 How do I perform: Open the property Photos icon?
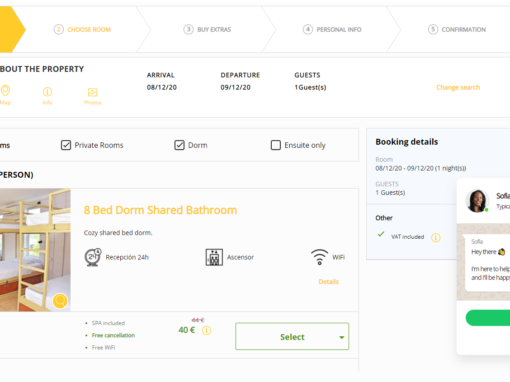click(x=92, y=92)
